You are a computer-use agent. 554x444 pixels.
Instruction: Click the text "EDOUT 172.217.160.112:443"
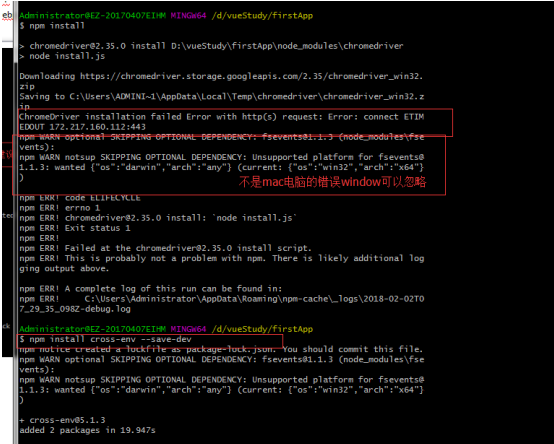pyautogui.click(x=82, y=127)
